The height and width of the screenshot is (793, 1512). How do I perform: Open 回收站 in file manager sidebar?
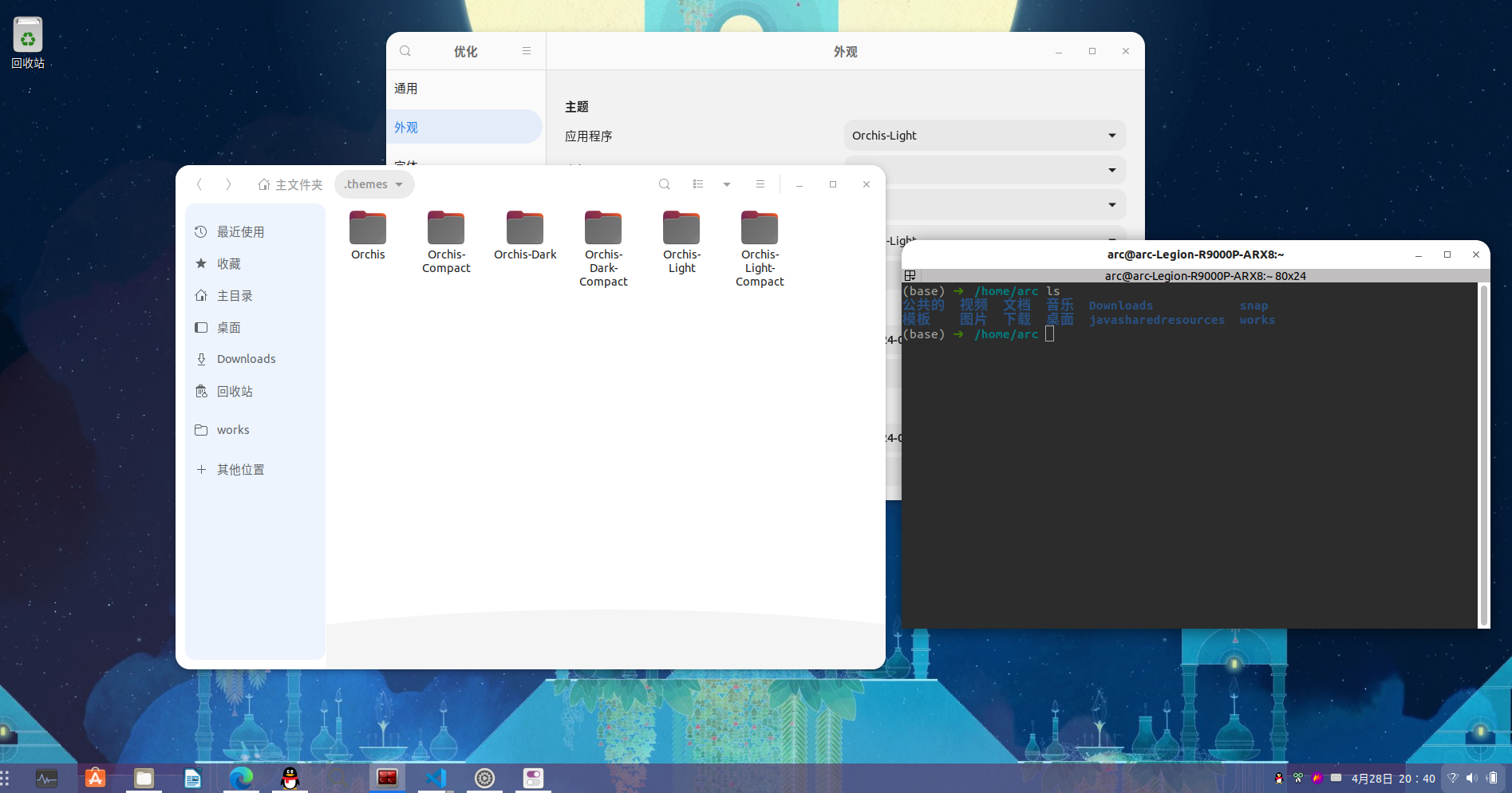pos(255,391)
